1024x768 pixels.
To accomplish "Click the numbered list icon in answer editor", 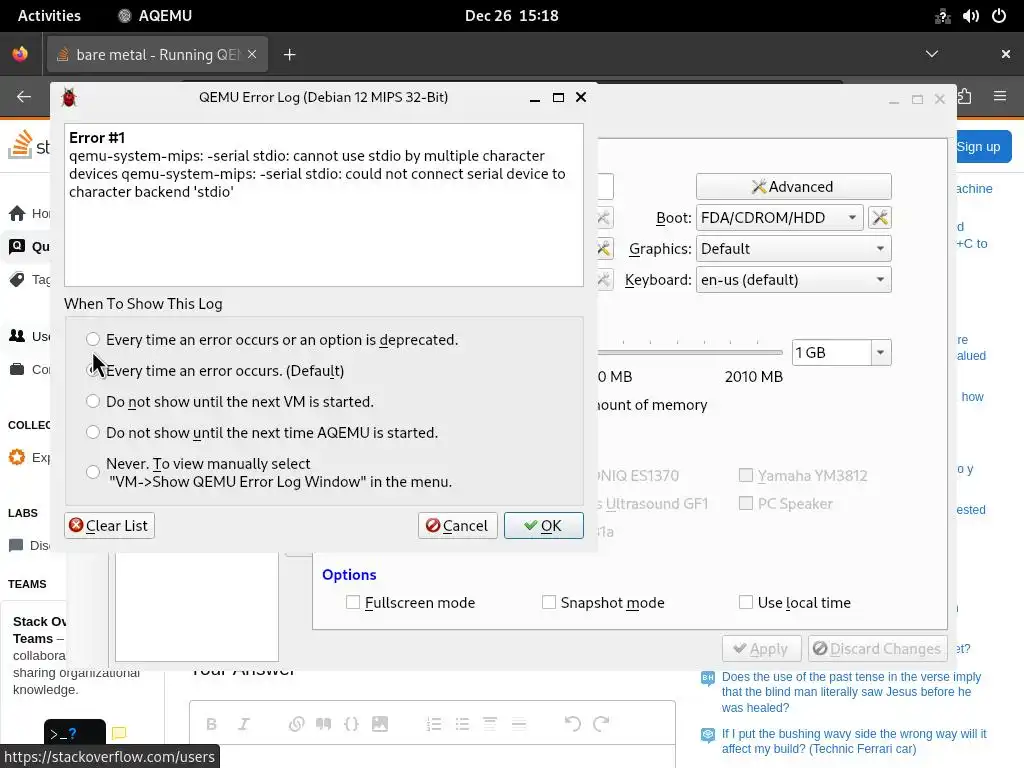I will point(434,724).
